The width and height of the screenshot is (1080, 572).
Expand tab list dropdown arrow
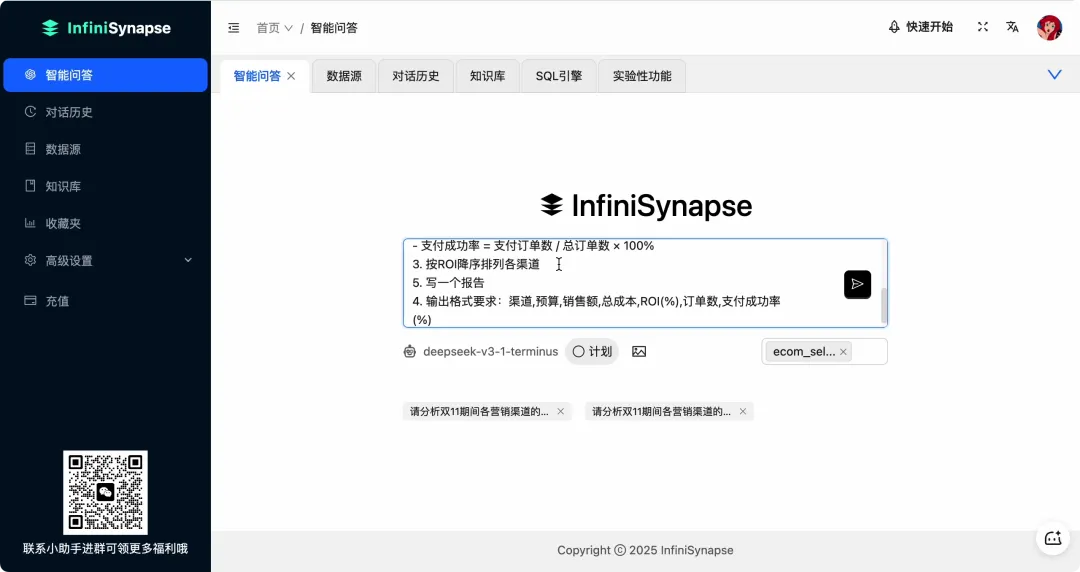[1055, 74]
